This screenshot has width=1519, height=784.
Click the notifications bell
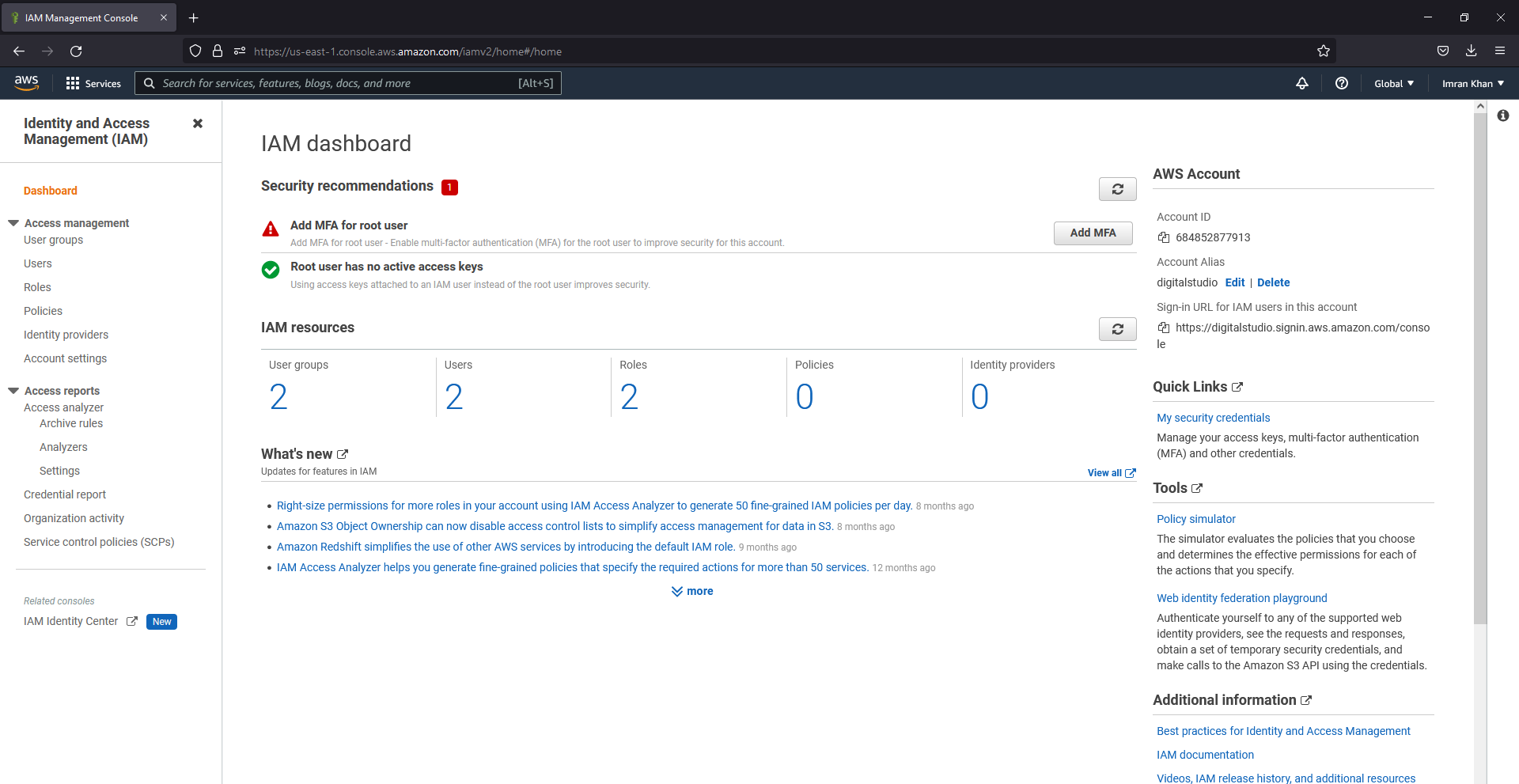pyautogui.click(x=1302, y=83)
